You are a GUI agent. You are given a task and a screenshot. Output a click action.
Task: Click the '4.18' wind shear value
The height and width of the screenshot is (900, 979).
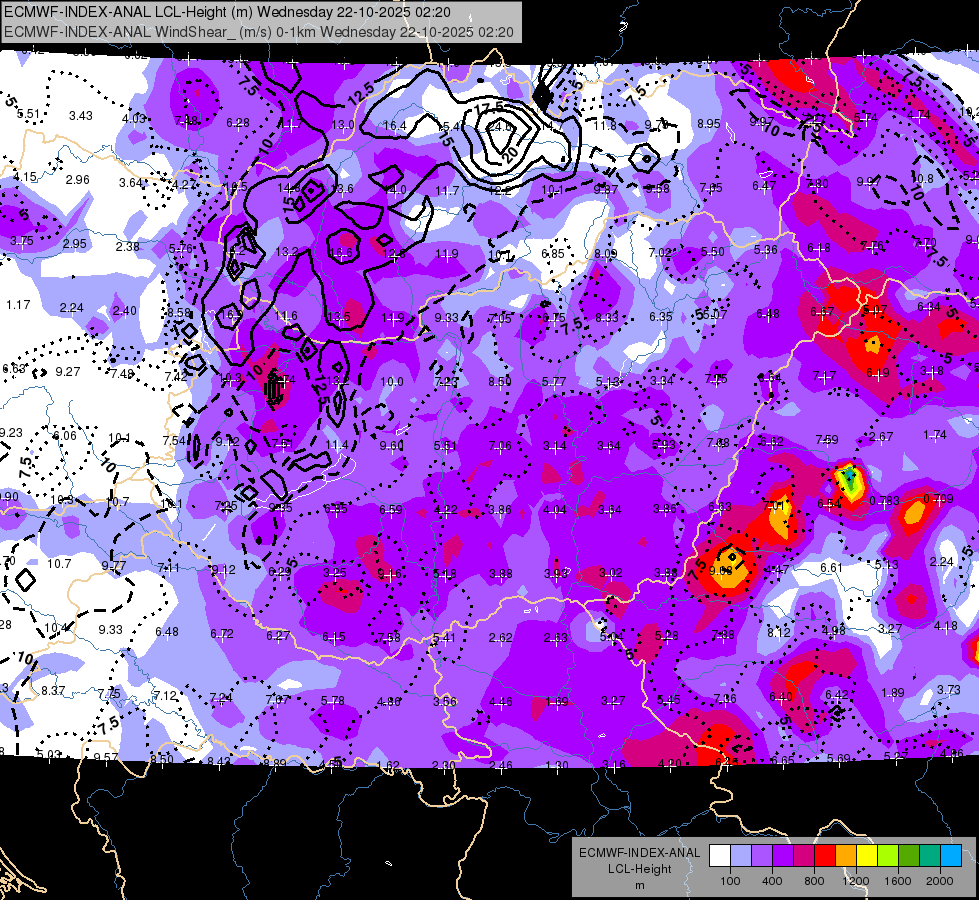pyautogui.click(x=945, y=626)
